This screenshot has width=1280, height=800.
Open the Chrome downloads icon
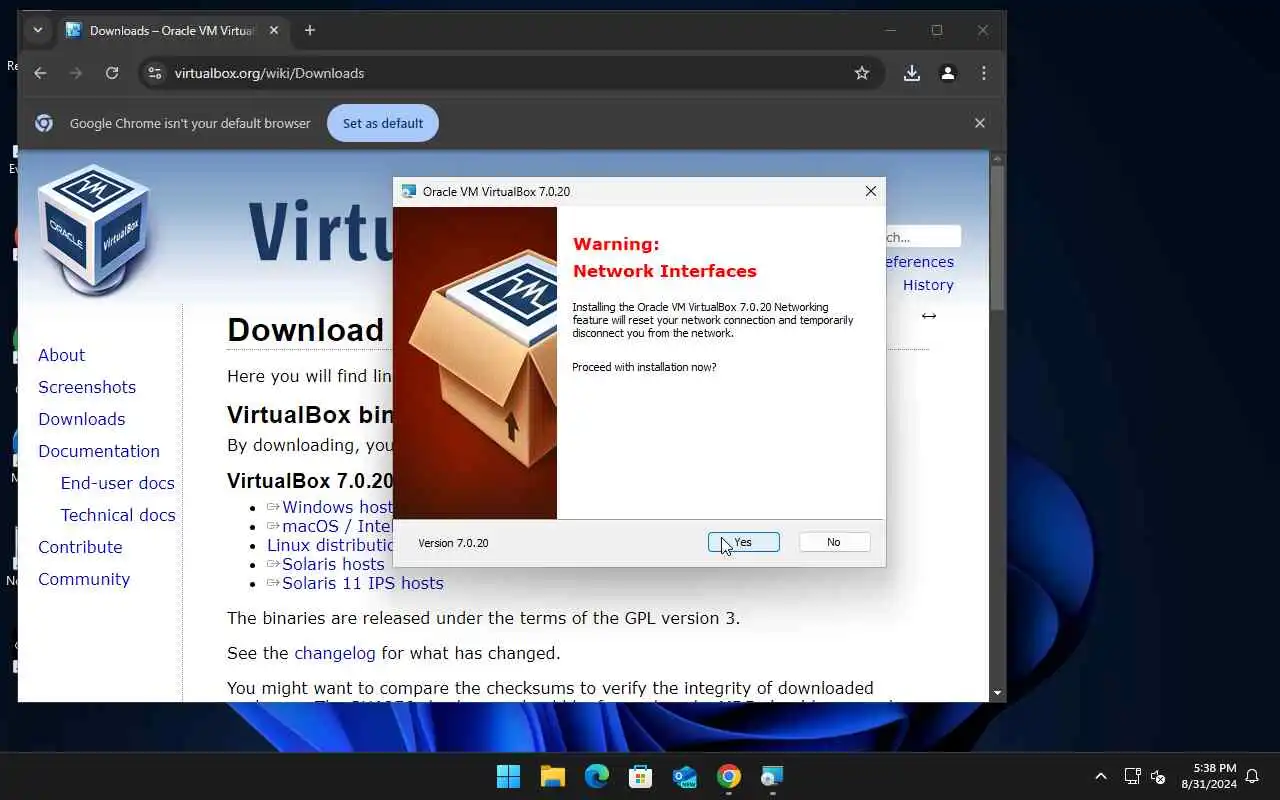(x=912, y=73)
